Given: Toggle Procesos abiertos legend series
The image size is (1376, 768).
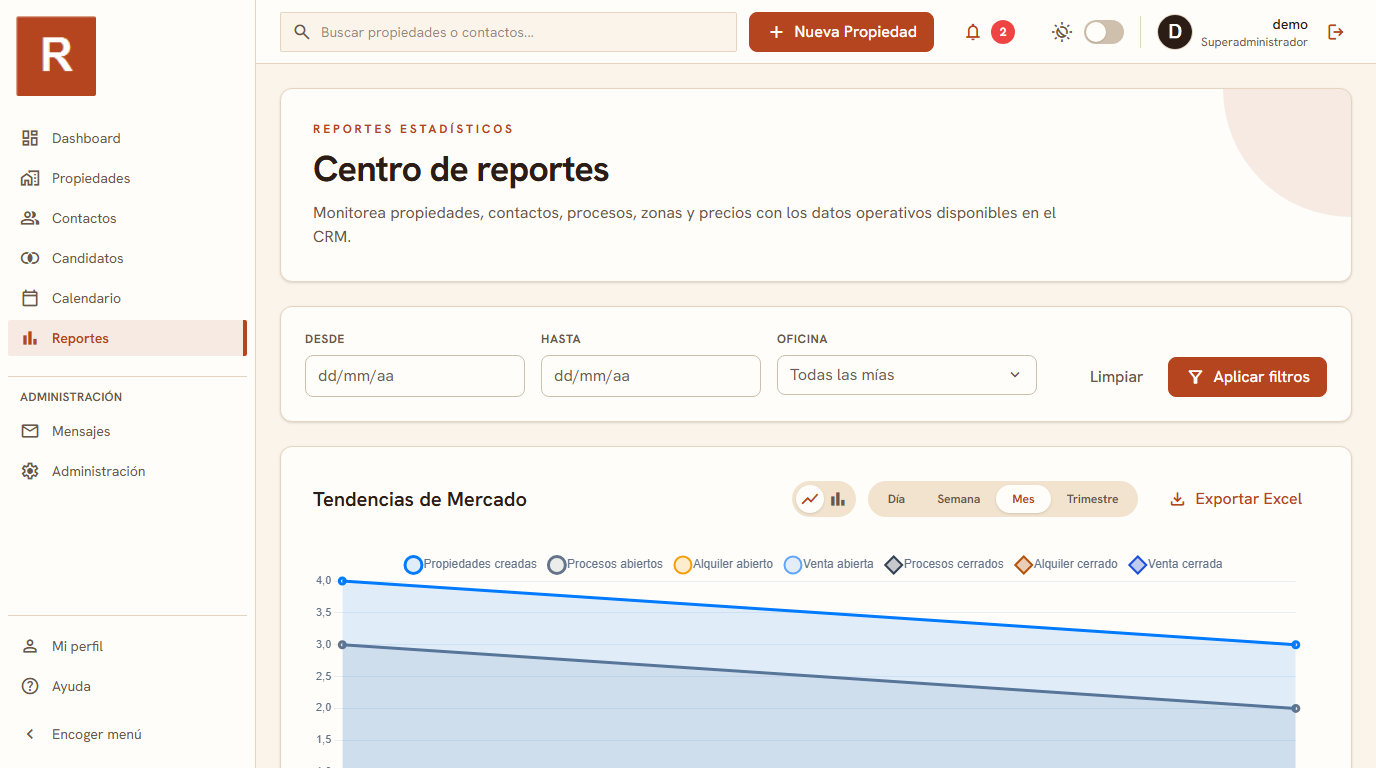Looking at the screenshot, I should click(x=605, y=564).
